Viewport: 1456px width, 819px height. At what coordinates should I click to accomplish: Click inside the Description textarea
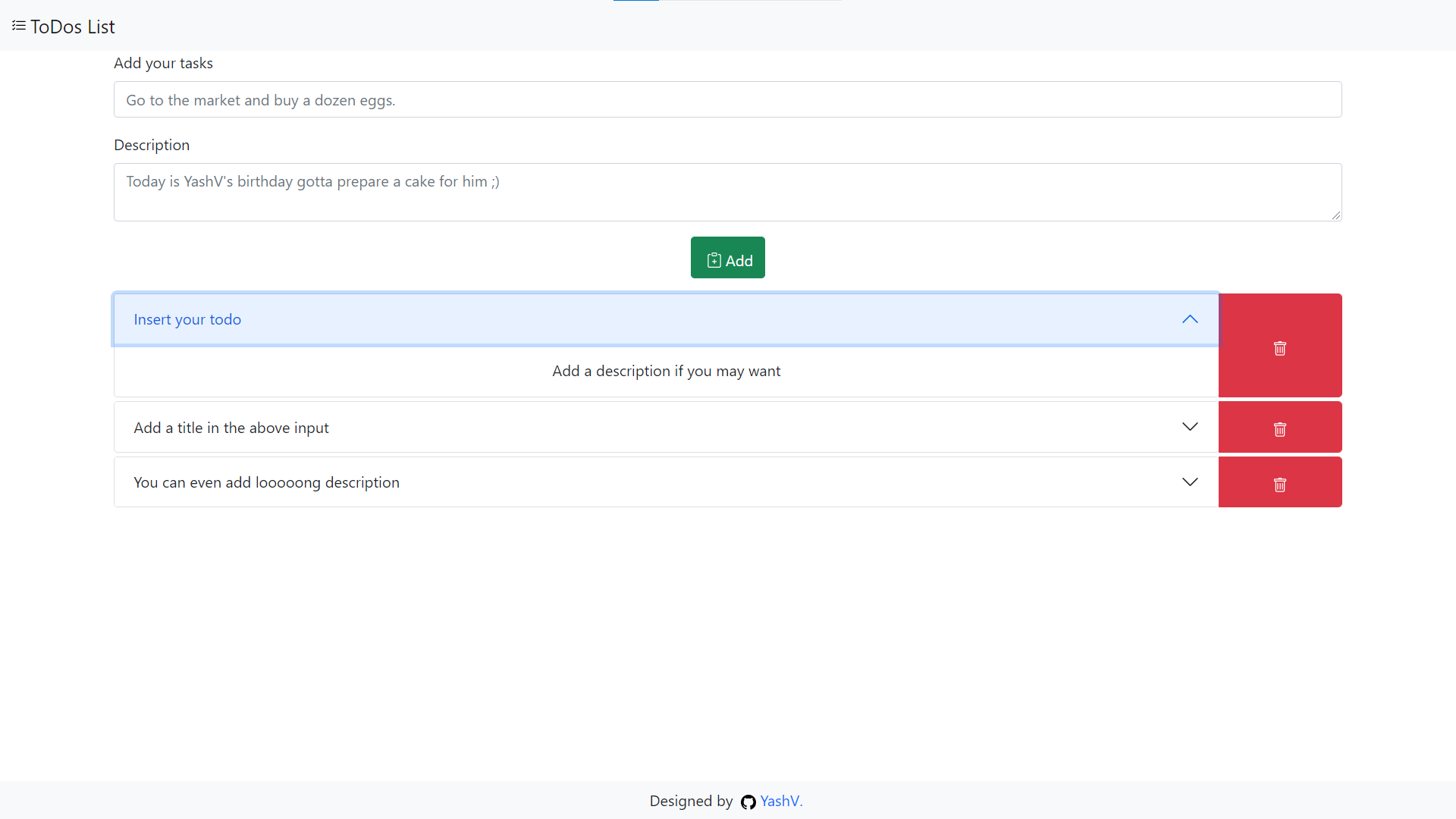[x=727, y=193]
